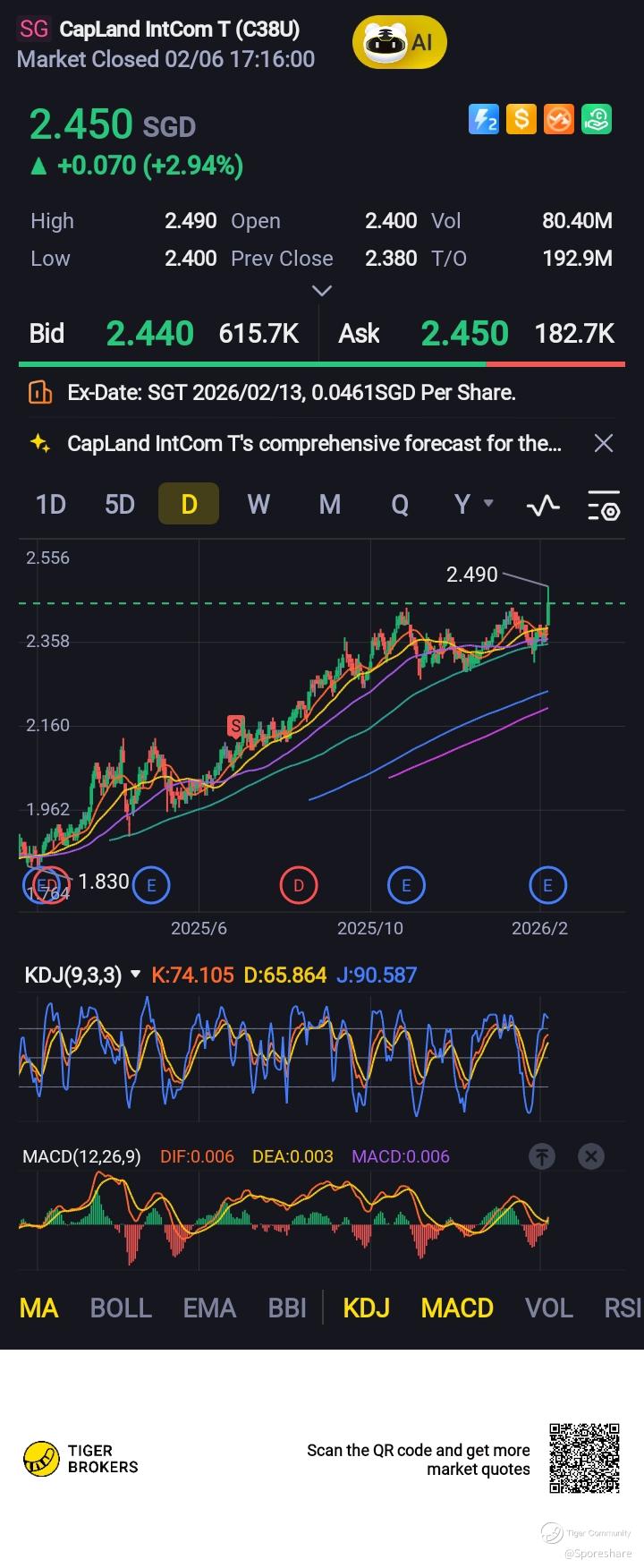Tap the Prev Close value 2.380
The height and width of the screenshot is (1568, 644).
391,259
